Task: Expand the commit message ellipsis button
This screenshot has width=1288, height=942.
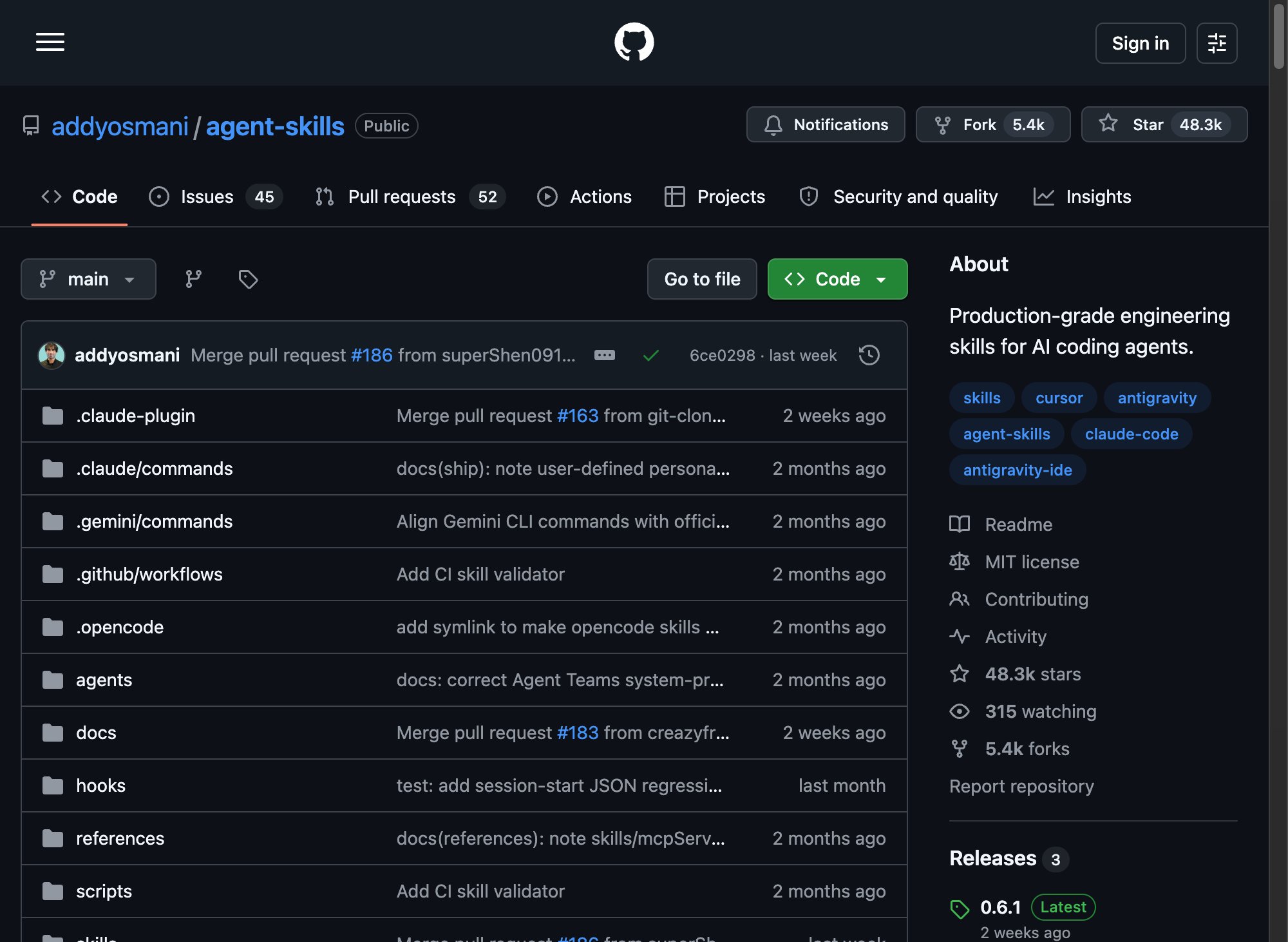Action: [604, 355]
